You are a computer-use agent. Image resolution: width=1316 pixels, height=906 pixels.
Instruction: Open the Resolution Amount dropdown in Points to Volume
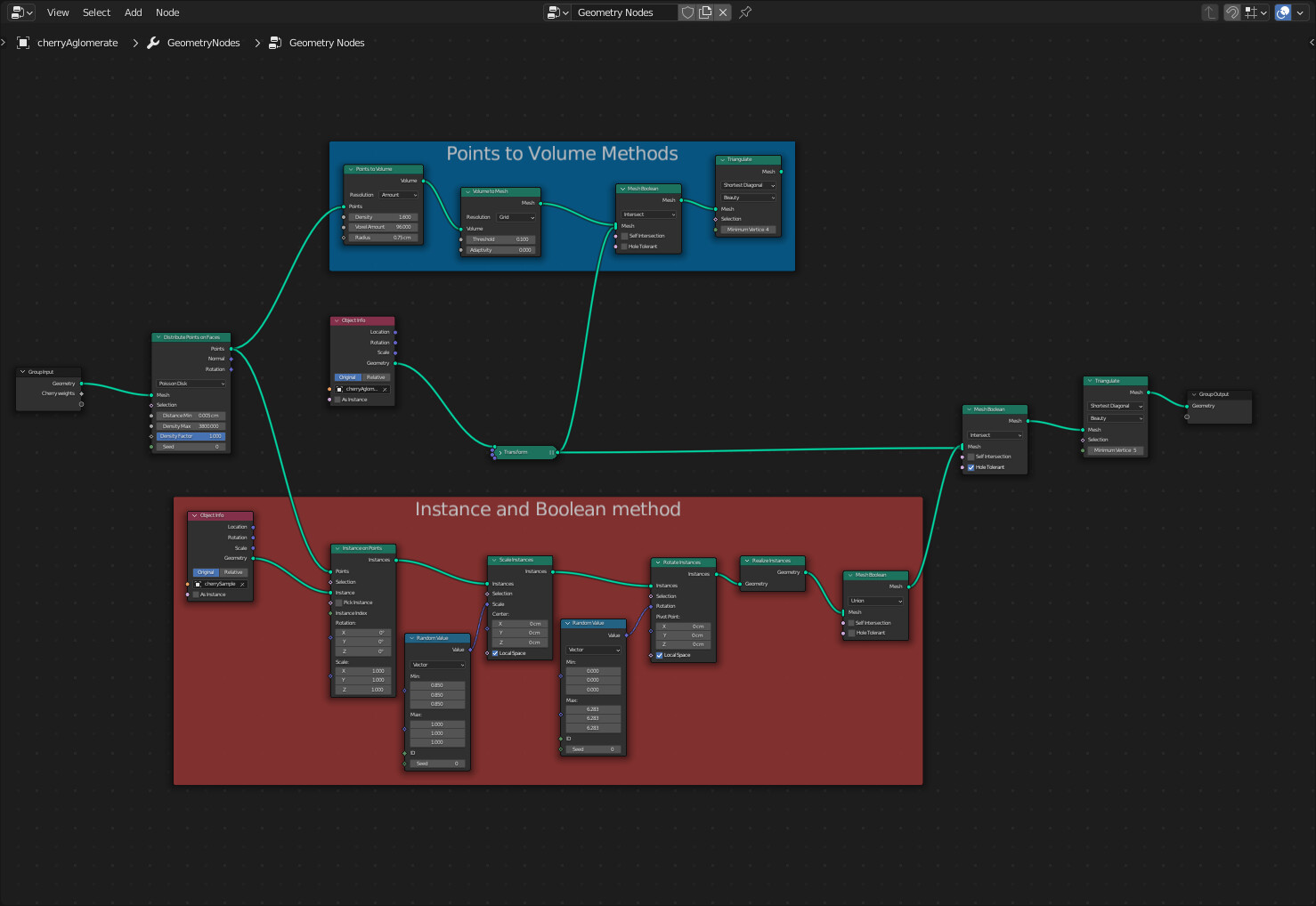[399, 195]
